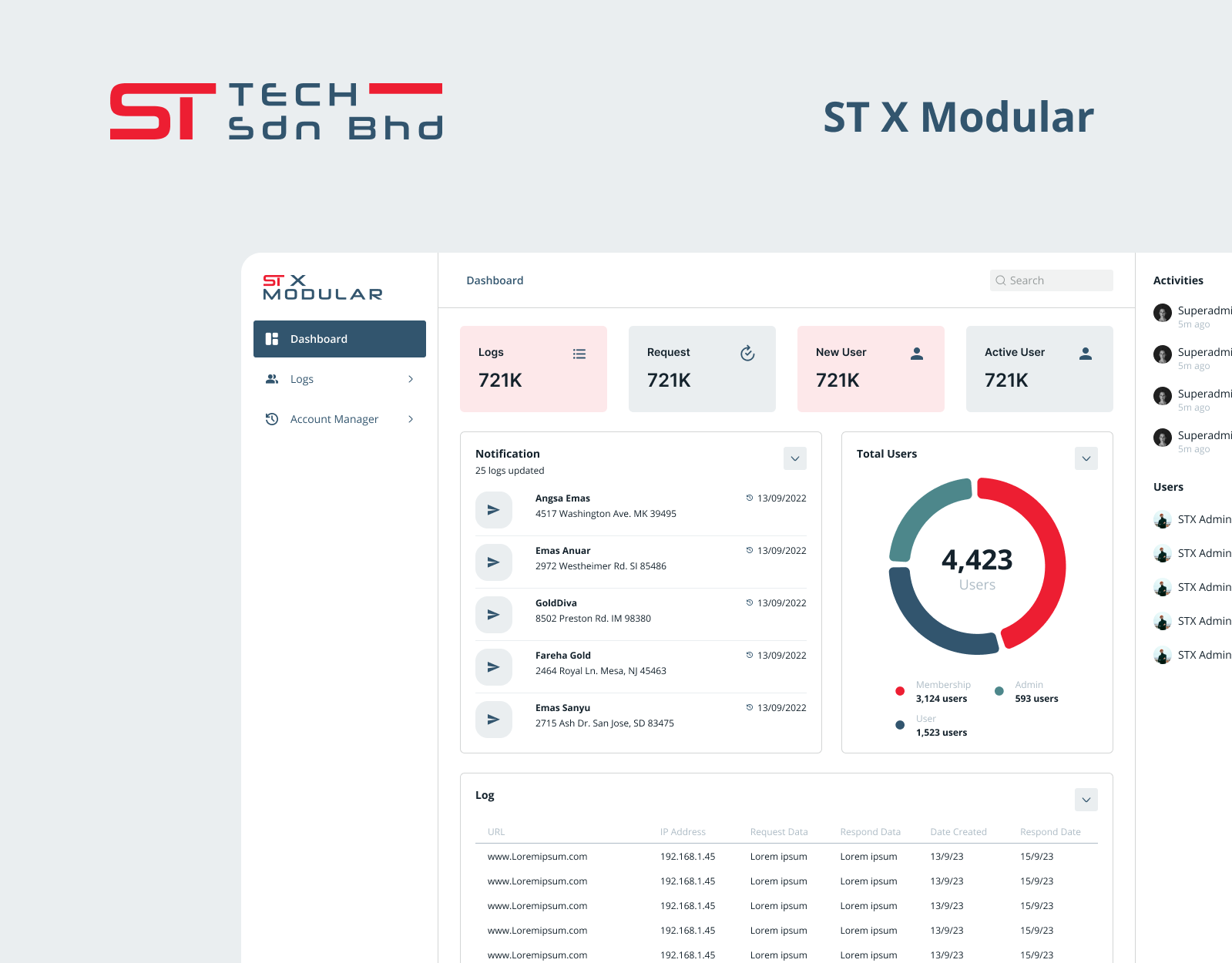1232x963 pixels.
Task: Click clock icon on Angsa Emas date
Action: point(750,498)
